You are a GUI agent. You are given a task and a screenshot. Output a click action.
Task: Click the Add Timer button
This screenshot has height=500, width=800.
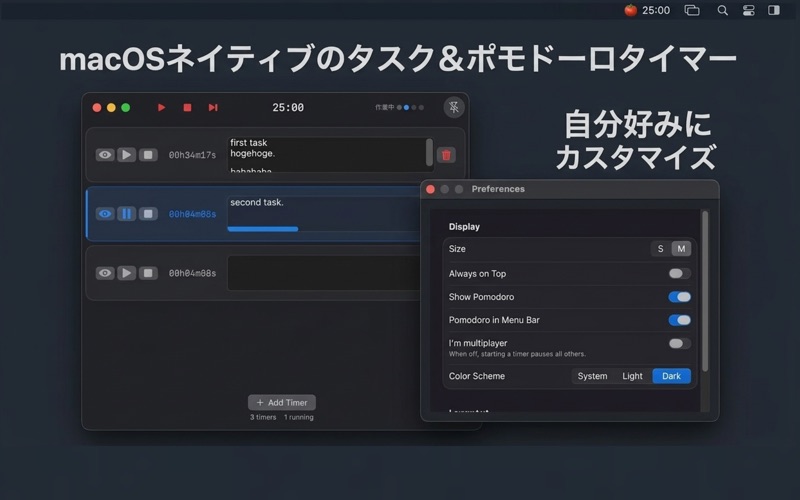point(282,403)
